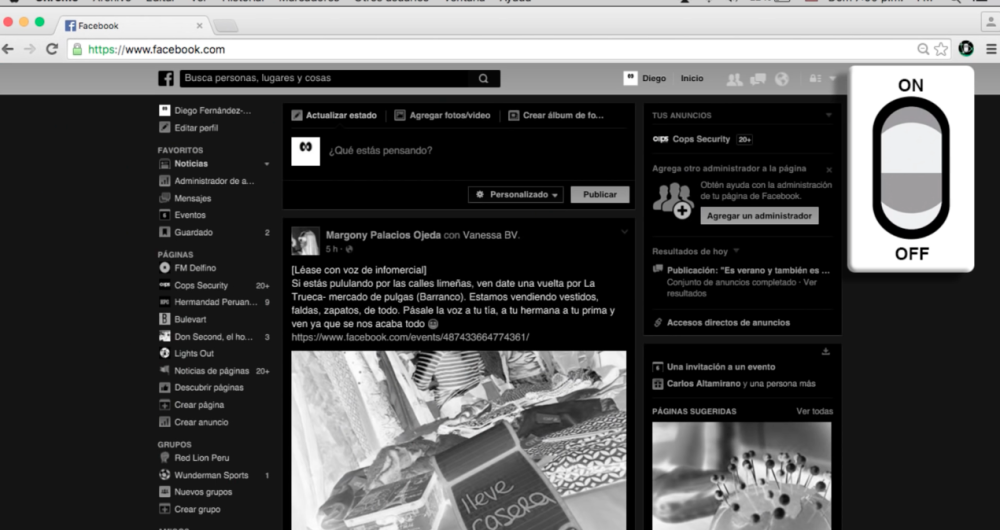Click the download arrow icon above event invitation
Screen dimensions: 1000x530
coord(826,351)
